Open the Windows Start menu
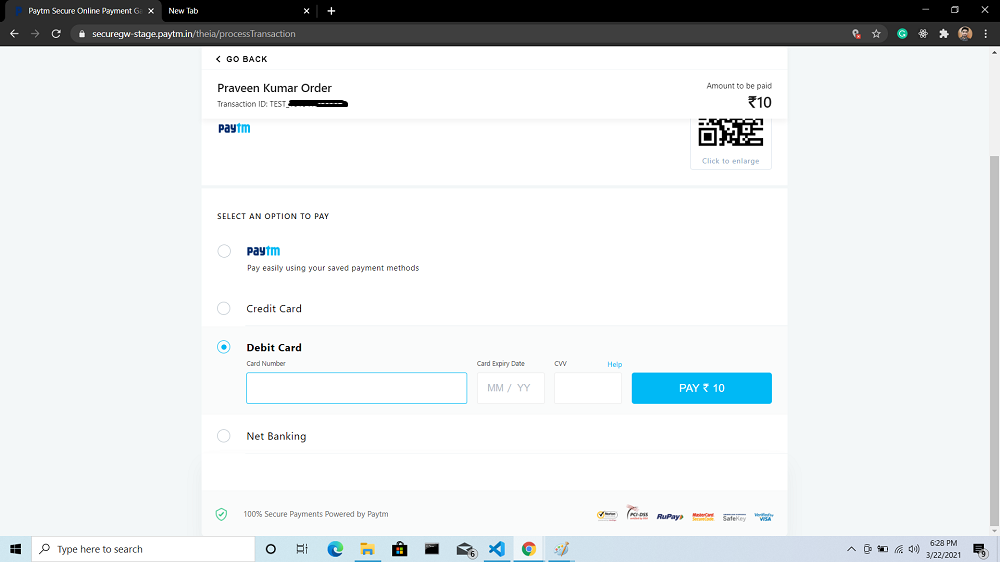 (x=15, y=549)
